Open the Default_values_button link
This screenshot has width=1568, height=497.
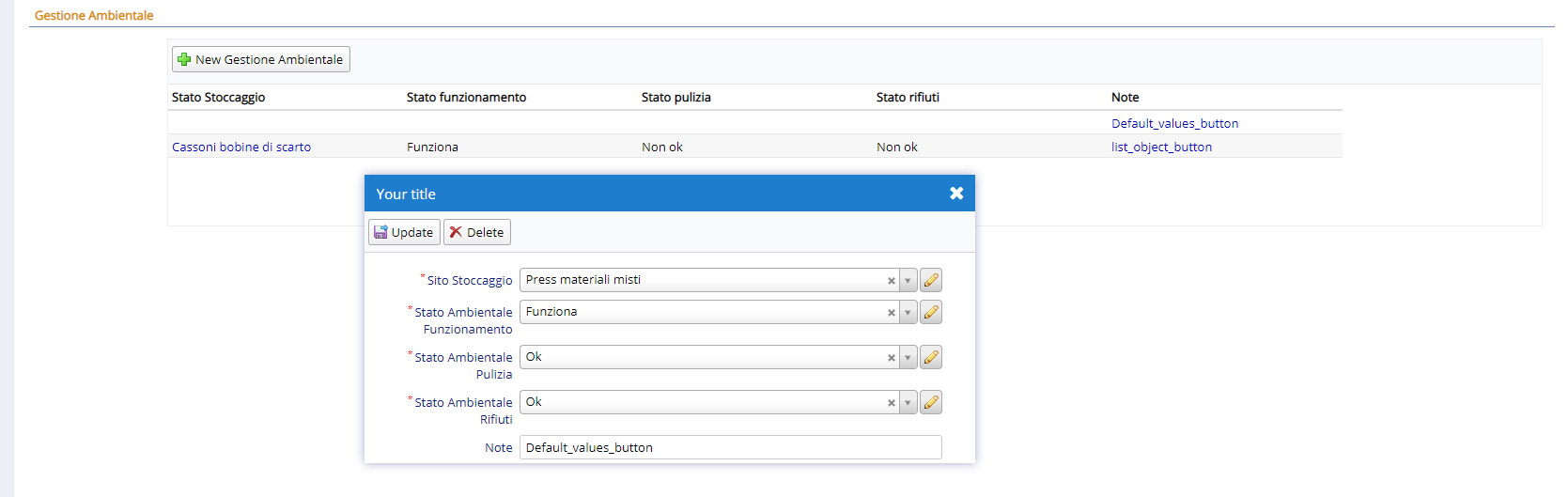pos(1174,123)
